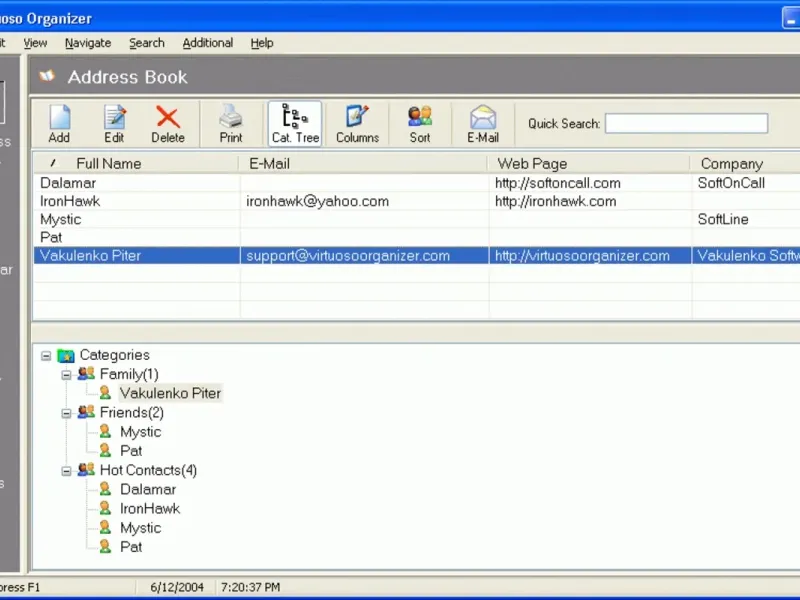Select the Mystic contact row

point(417,219)
